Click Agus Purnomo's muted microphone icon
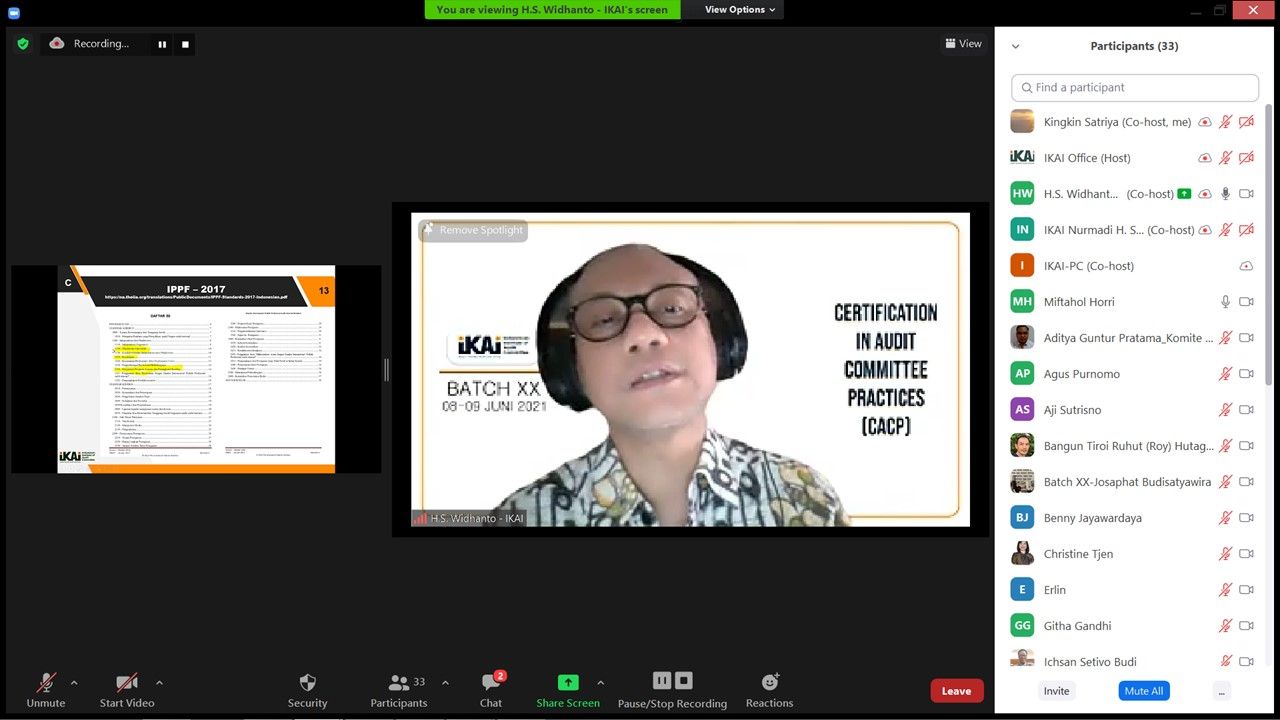Image resolution: width=1280 pixels, height=720 pixels. 1226,374
